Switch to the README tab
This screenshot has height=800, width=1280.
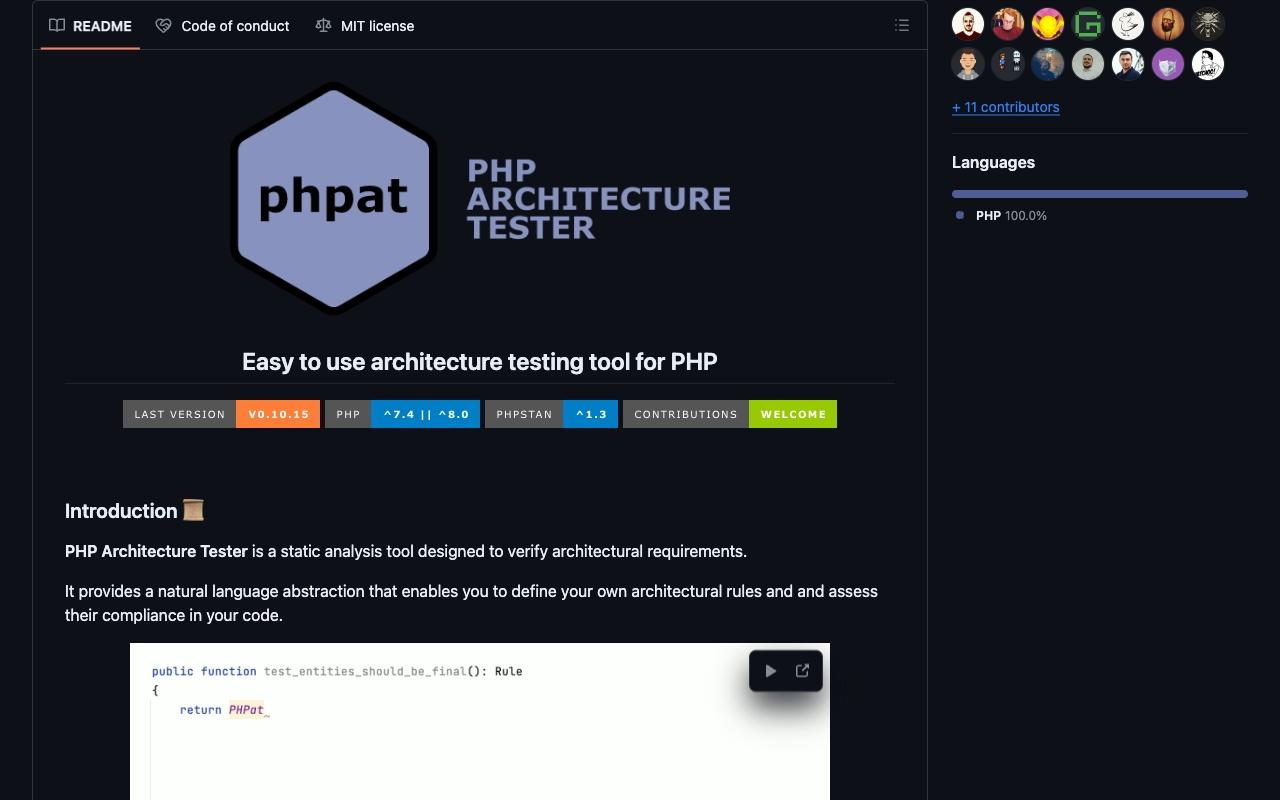point(90,26)
